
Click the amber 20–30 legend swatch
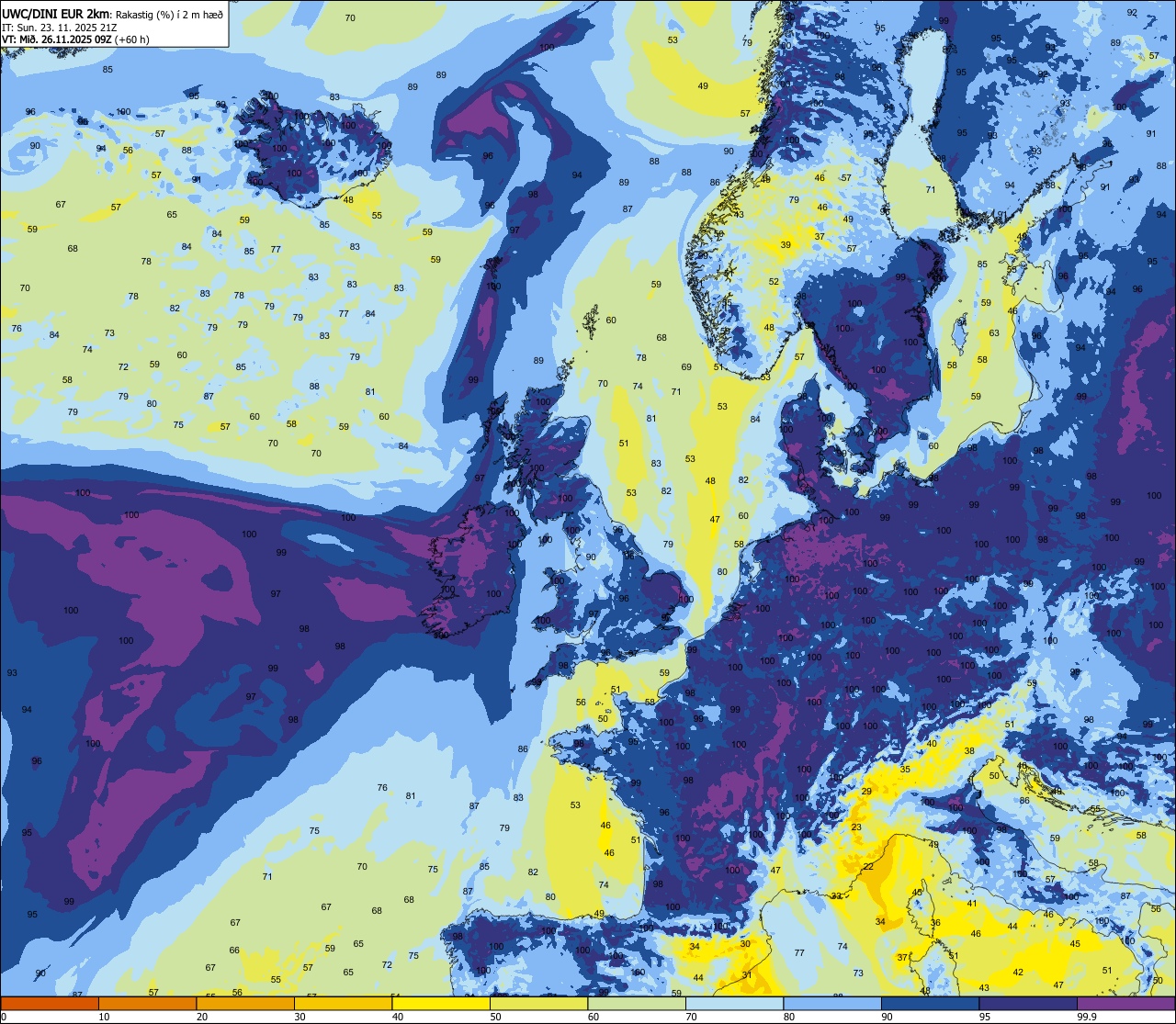[245, 1003]
